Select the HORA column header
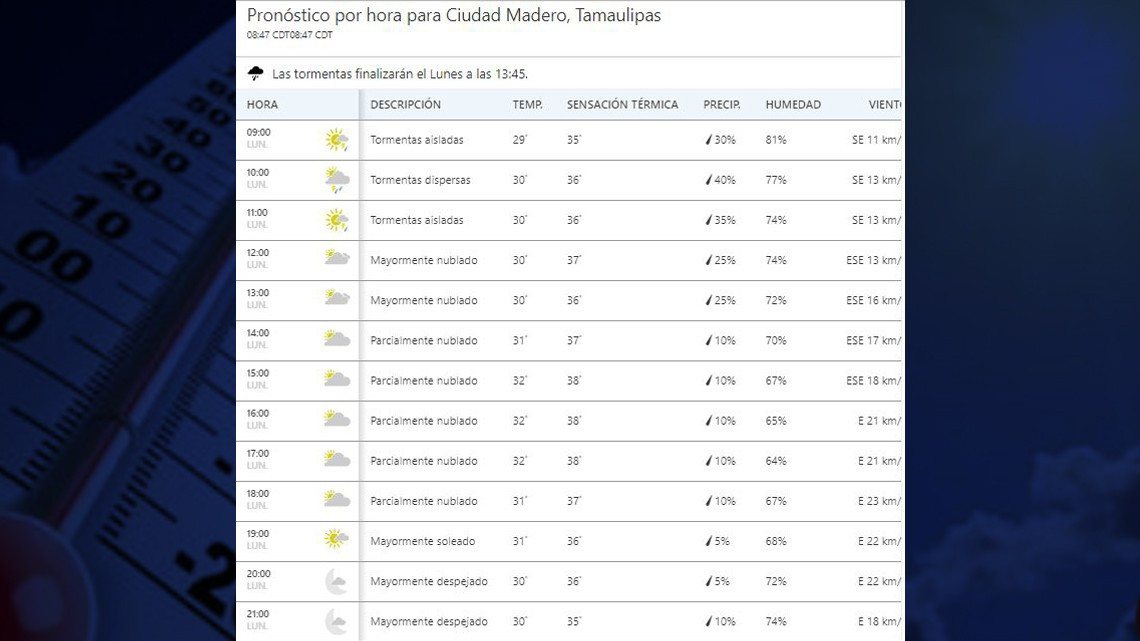 click(x=262, y=104)
